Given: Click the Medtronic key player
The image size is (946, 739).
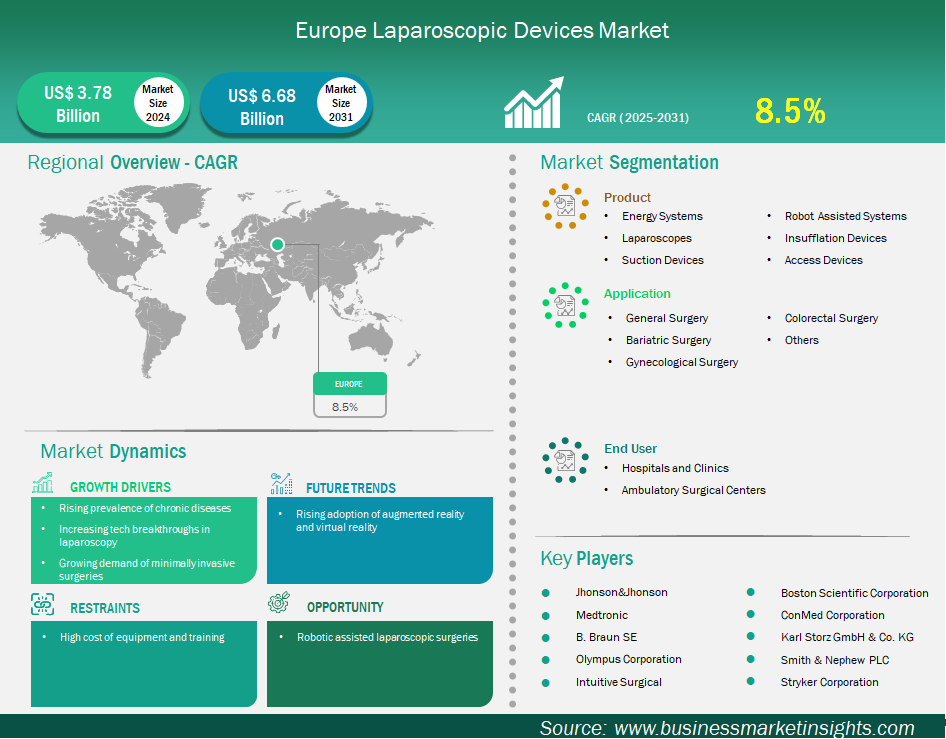Looking at the screenshot, I should click(602, 615).
